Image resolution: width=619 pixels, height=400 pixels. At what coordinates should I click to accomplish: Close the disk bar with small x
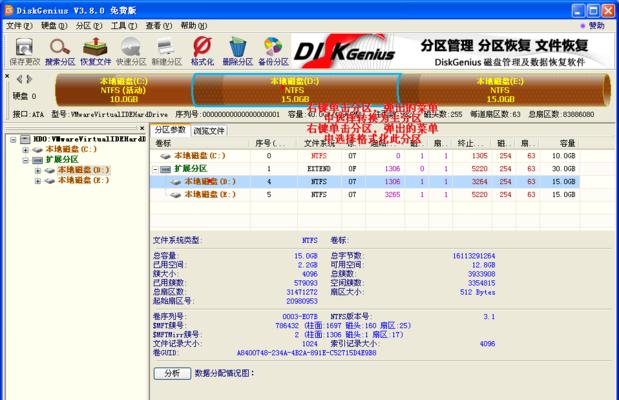coord(7,76)
